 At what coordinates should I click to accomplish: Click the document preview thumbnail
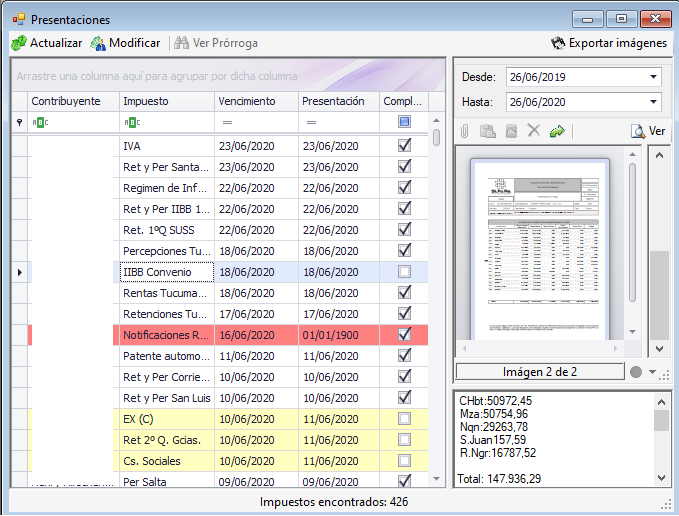541,249
